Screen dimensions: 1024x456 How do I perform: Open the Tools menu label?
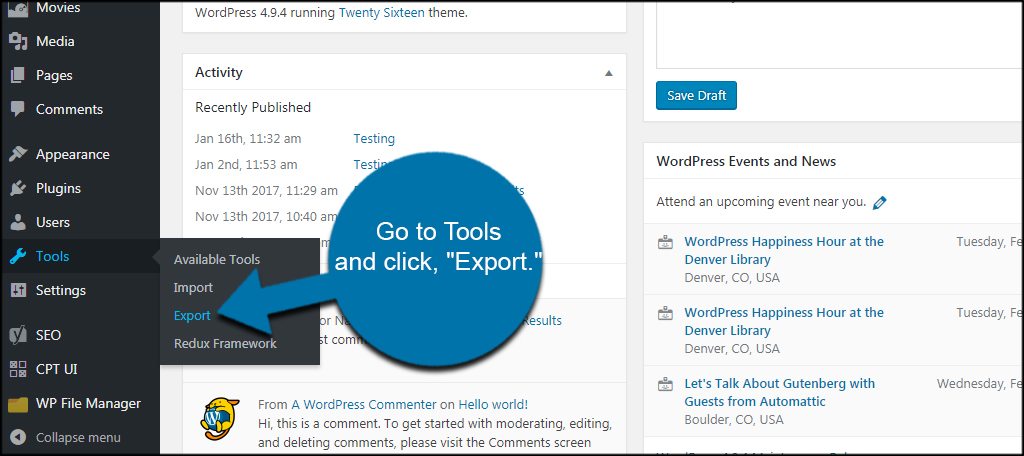(52, 256)
